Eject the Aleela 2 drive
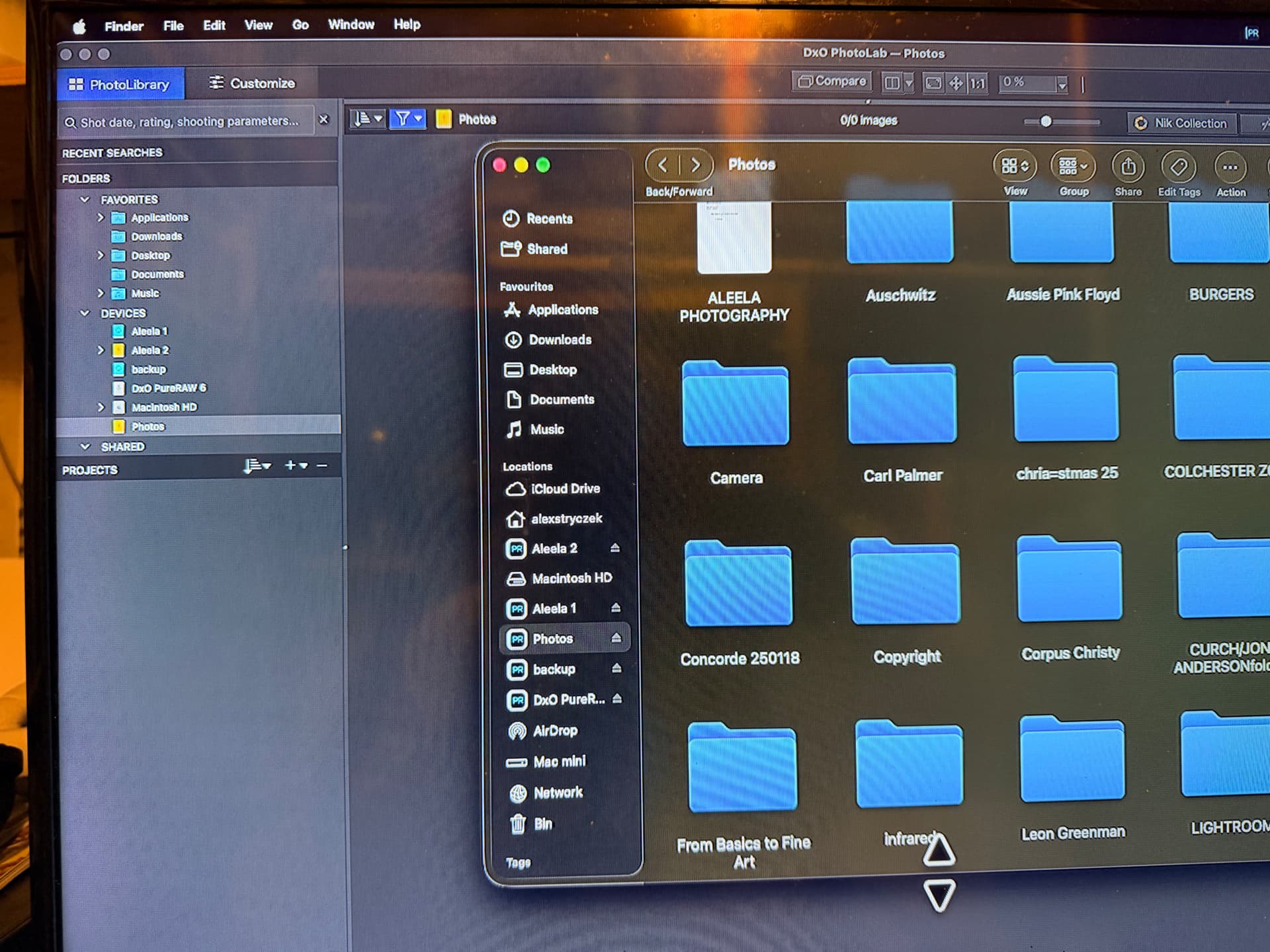Image resolution: width=1270 pixels, height=952 pixels. point(615,548)
